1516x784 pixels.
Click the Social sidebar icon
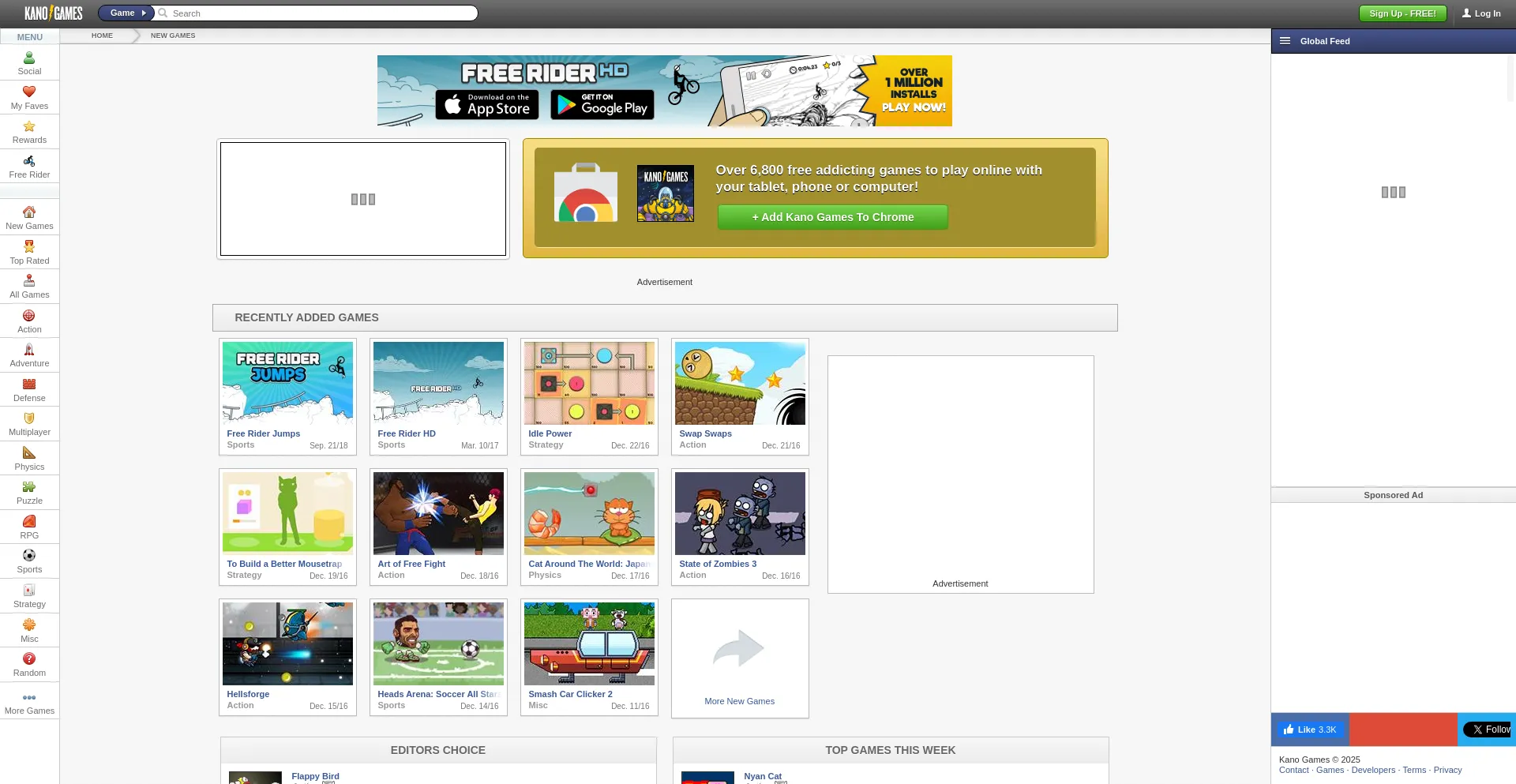[x=29, y=58]
